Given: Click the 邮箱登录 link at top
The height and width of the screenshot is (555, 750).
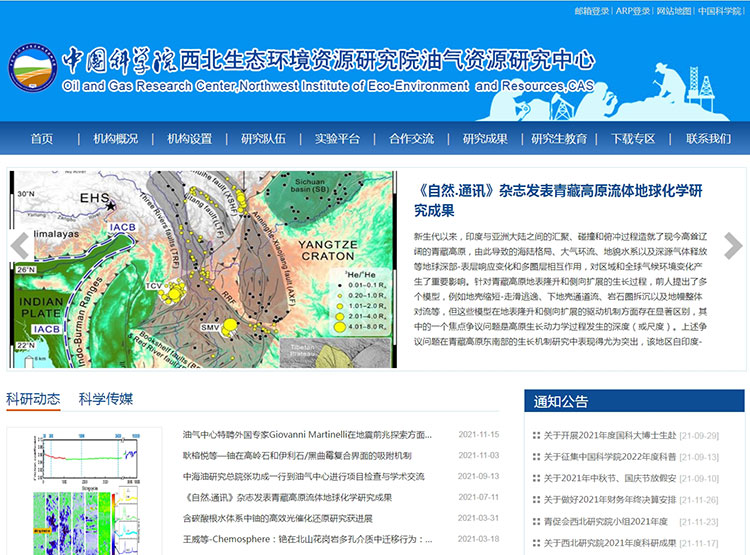Looking at the screenshot, I should click(591, 11).
